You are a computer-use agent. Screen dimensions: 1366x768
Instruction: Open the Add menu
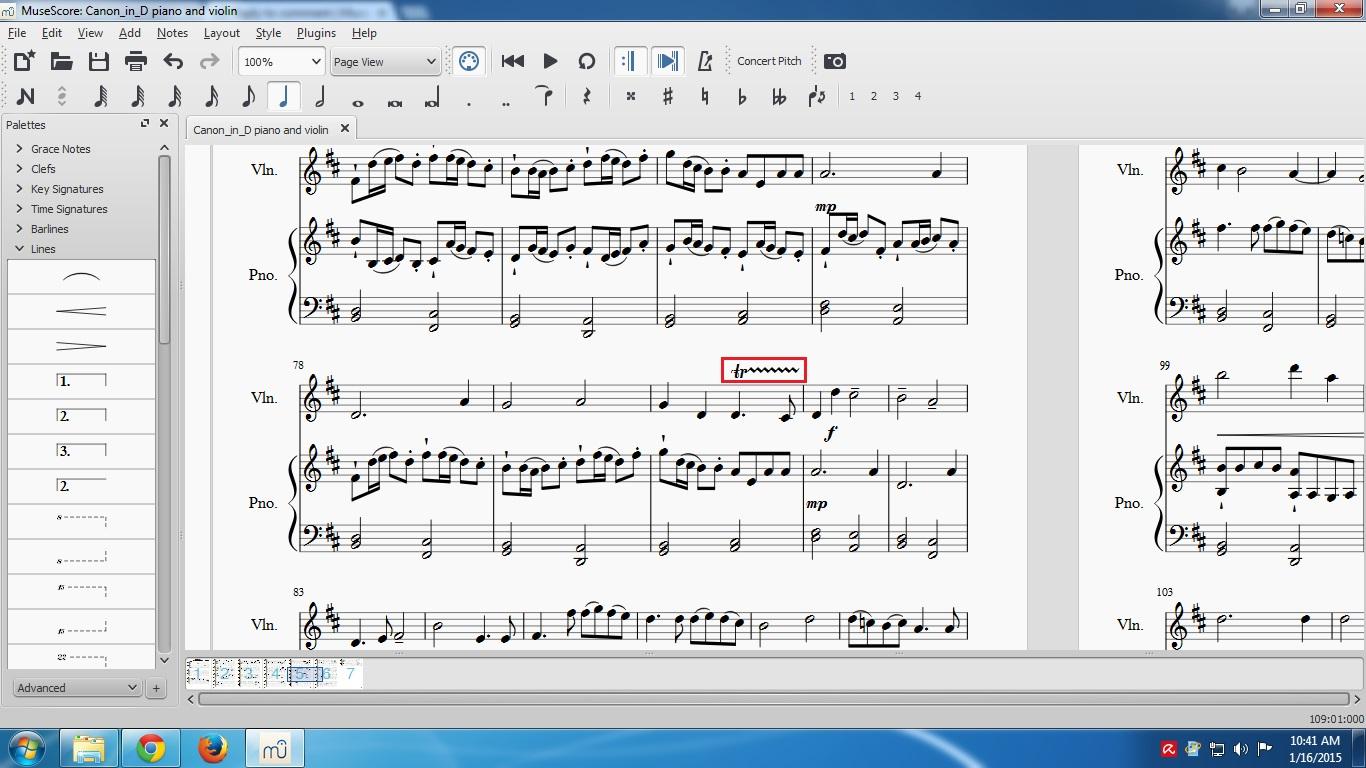(130, 33)
